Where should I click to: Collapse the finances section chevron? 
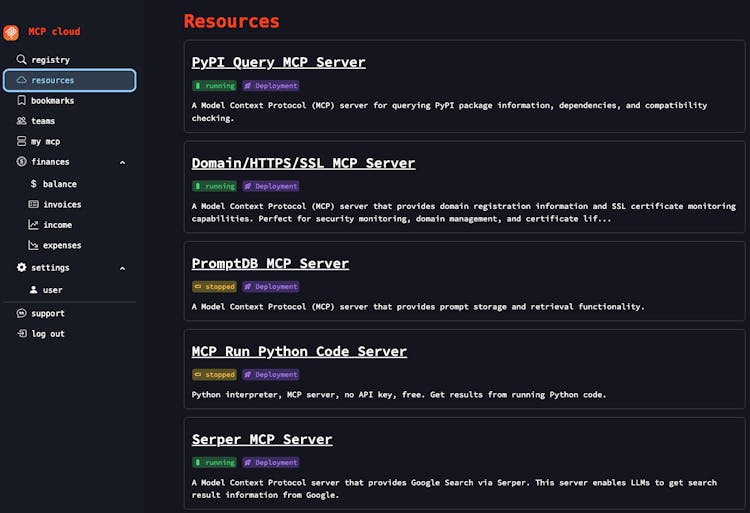(x=122, y=163)
